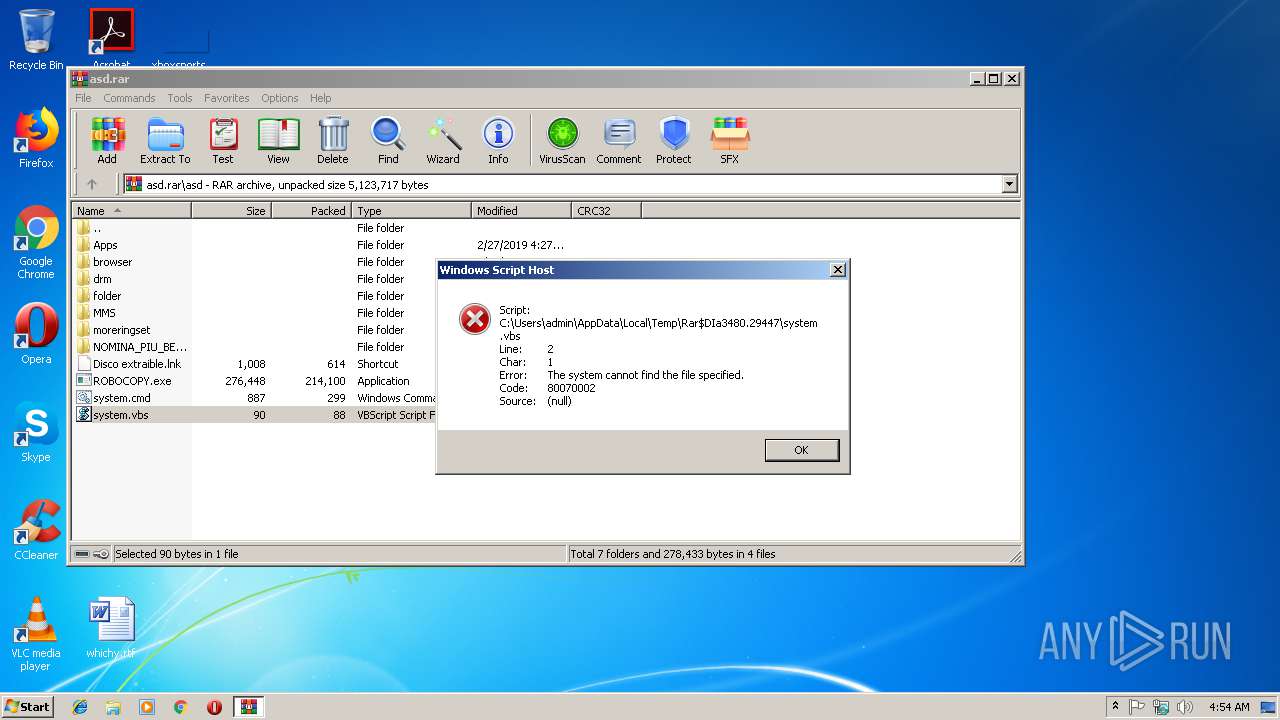This screenshot has width=1280, height=720.
Task: Open whichy.rtf document on desktop
Action: click(x=110, y=629)
